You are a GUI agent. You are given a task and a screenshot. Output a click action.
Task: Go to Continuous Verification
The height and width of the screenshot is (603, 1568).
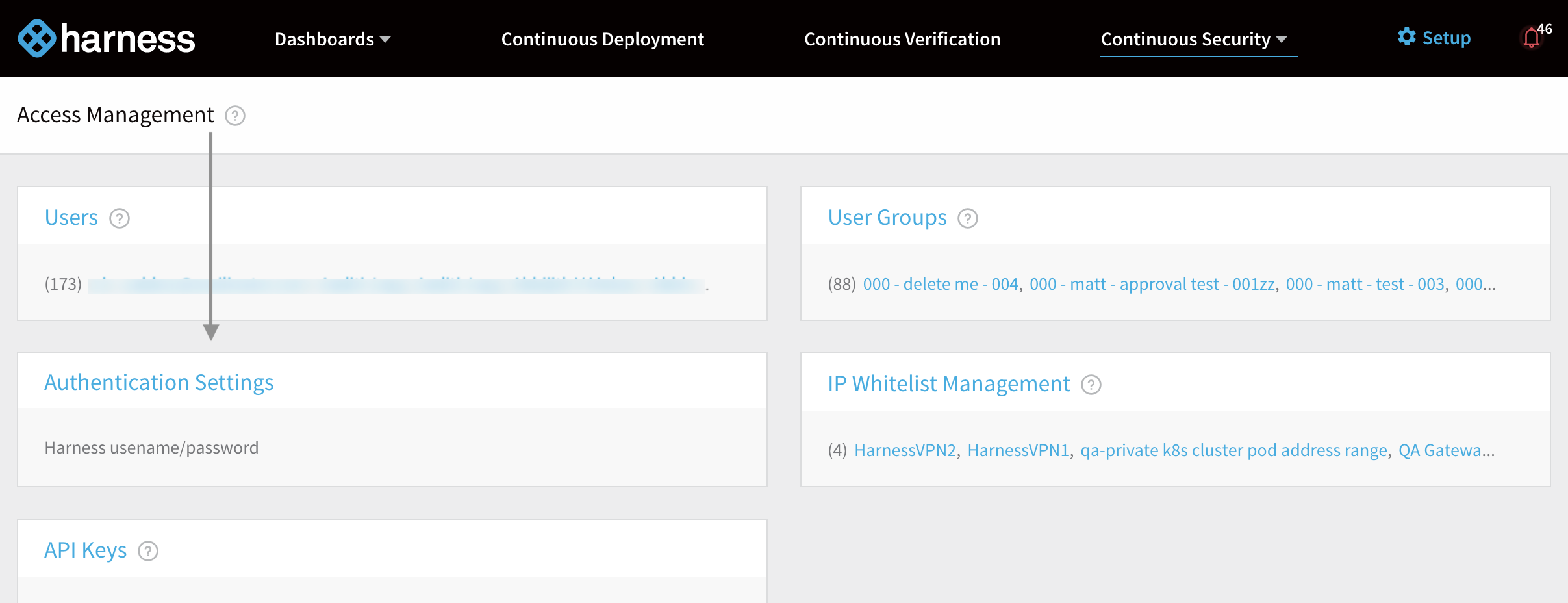[x=902, y=39]
